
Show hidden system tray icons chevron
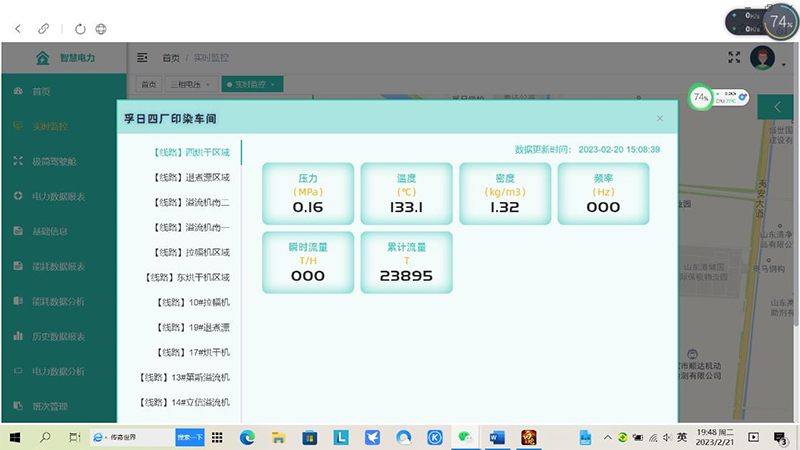608,438
